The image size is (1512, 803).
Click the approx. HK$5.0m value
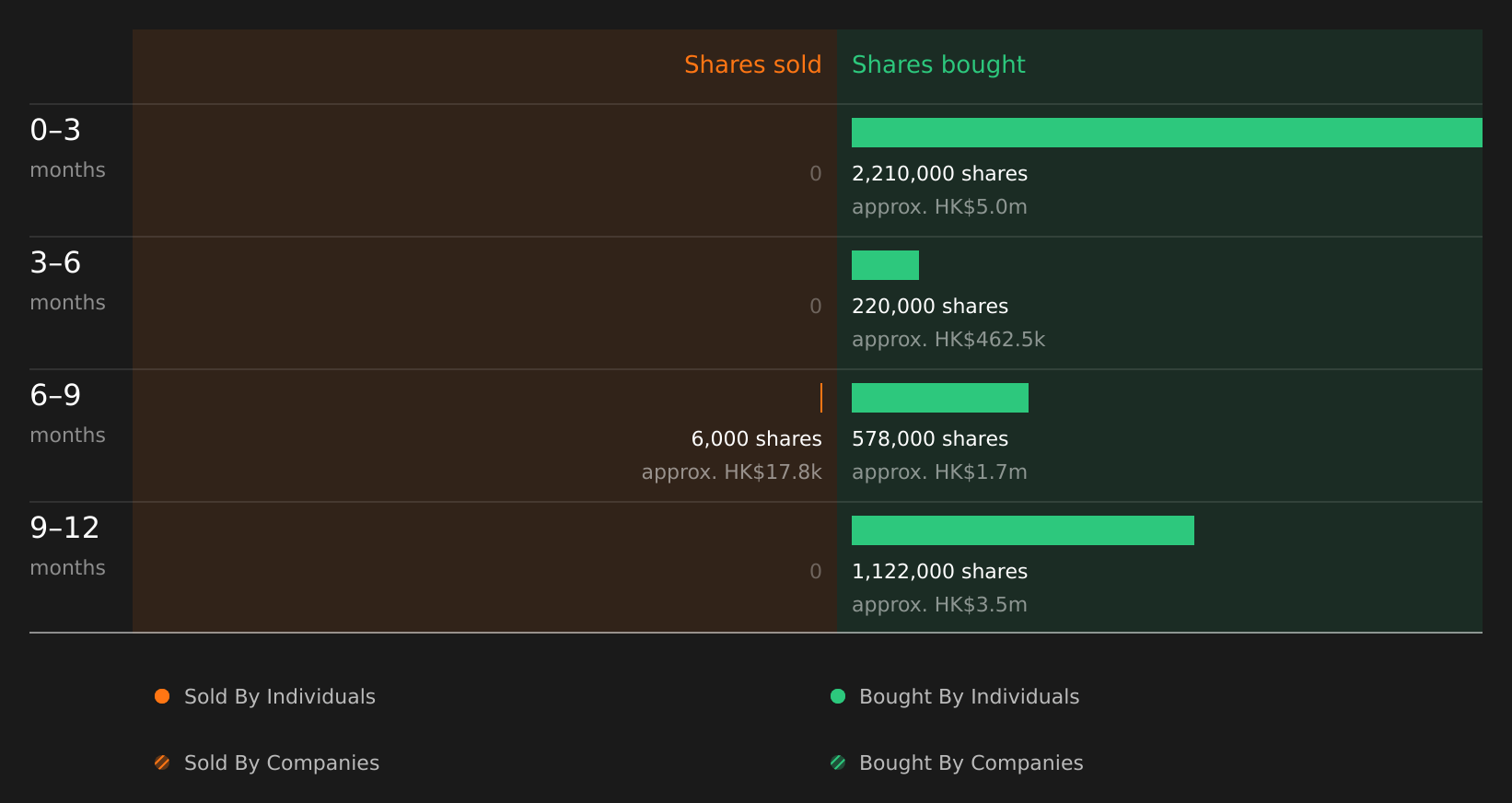pyautogui.click(x=939, y=207)
